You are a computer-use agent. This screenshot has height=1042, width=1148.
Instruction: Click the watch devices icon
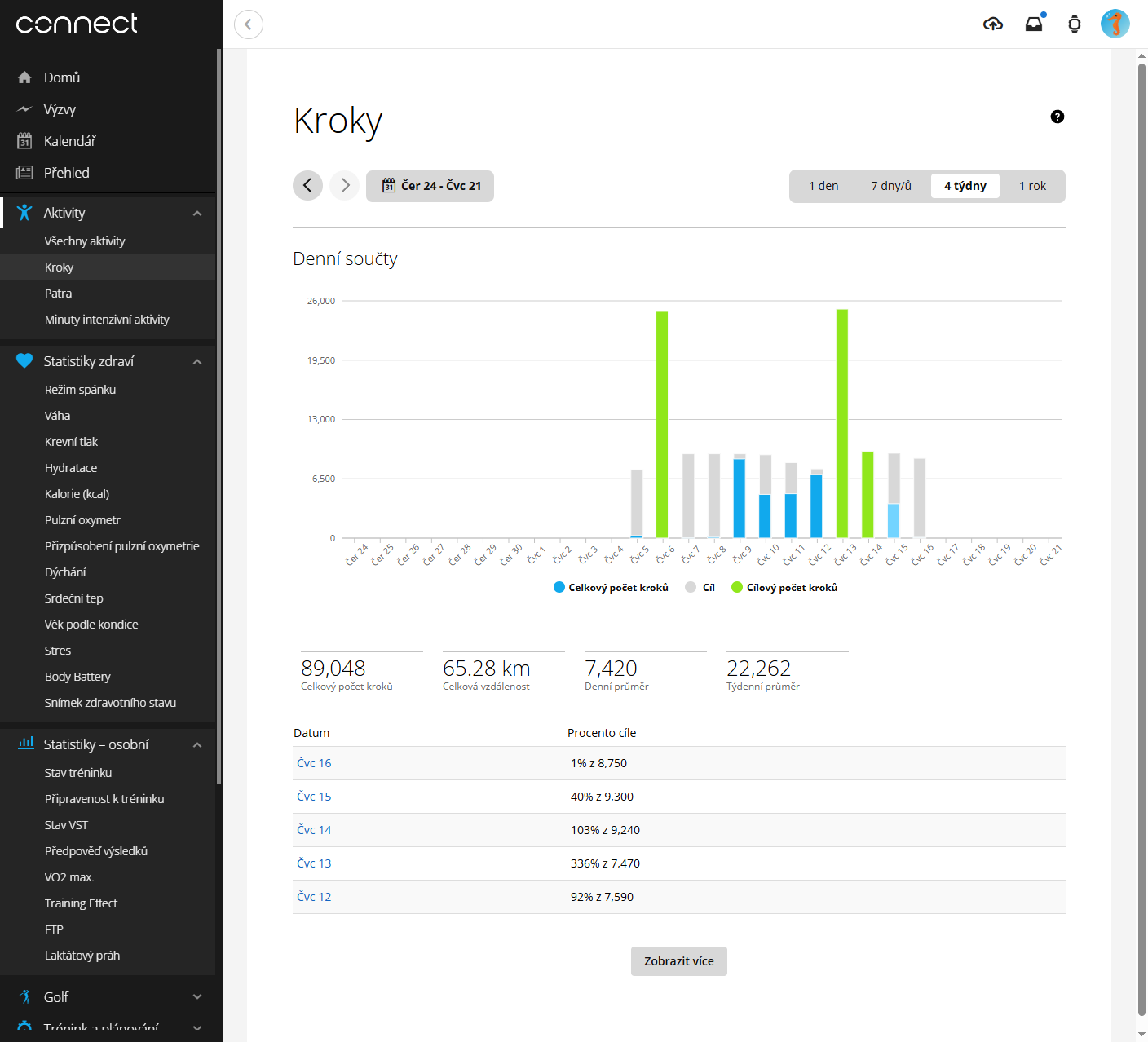pyautogui.click(x=1074, y=24)
